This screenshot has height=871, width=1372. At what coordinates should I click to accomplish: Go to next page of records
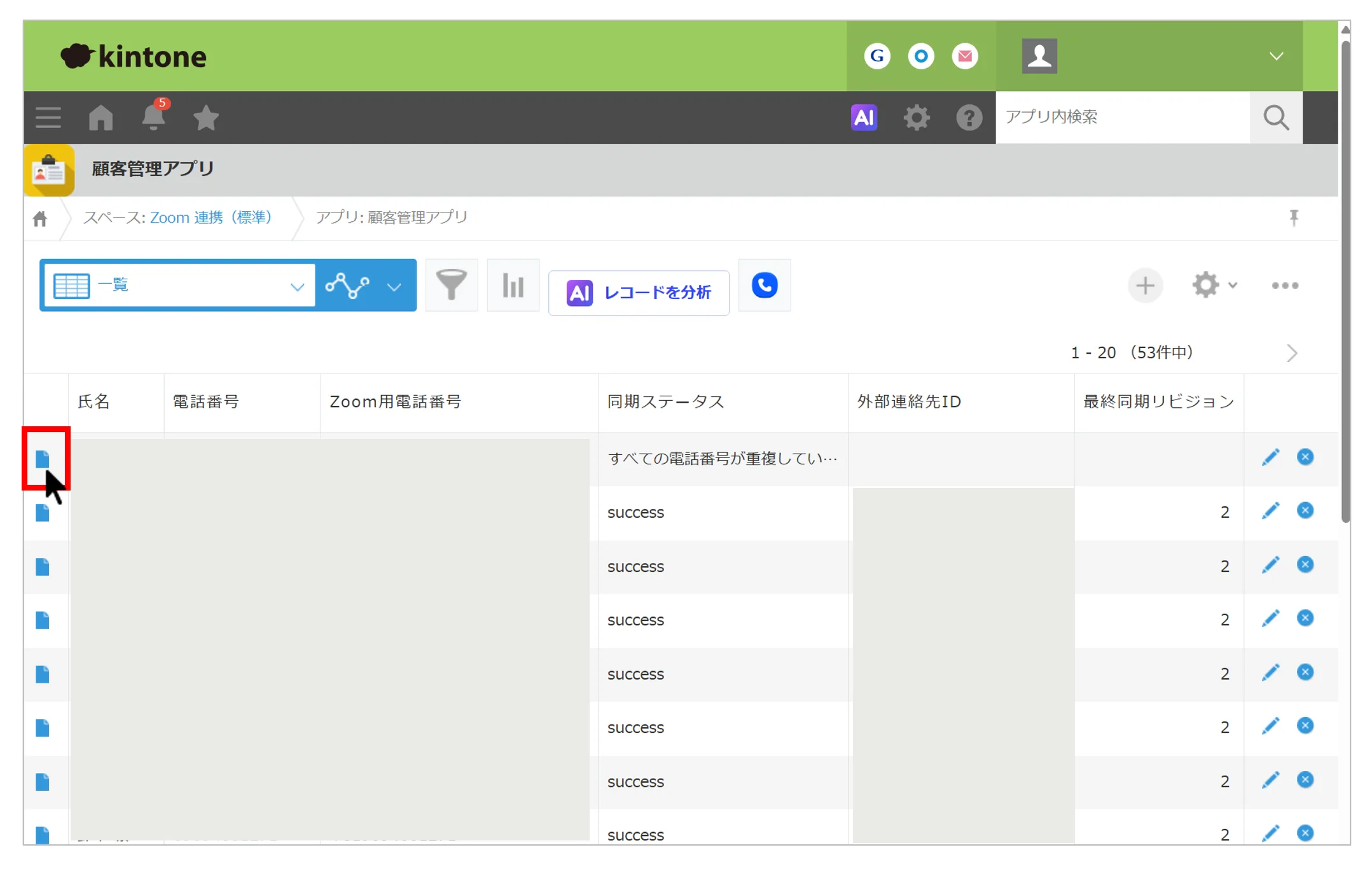point(1291,353)
